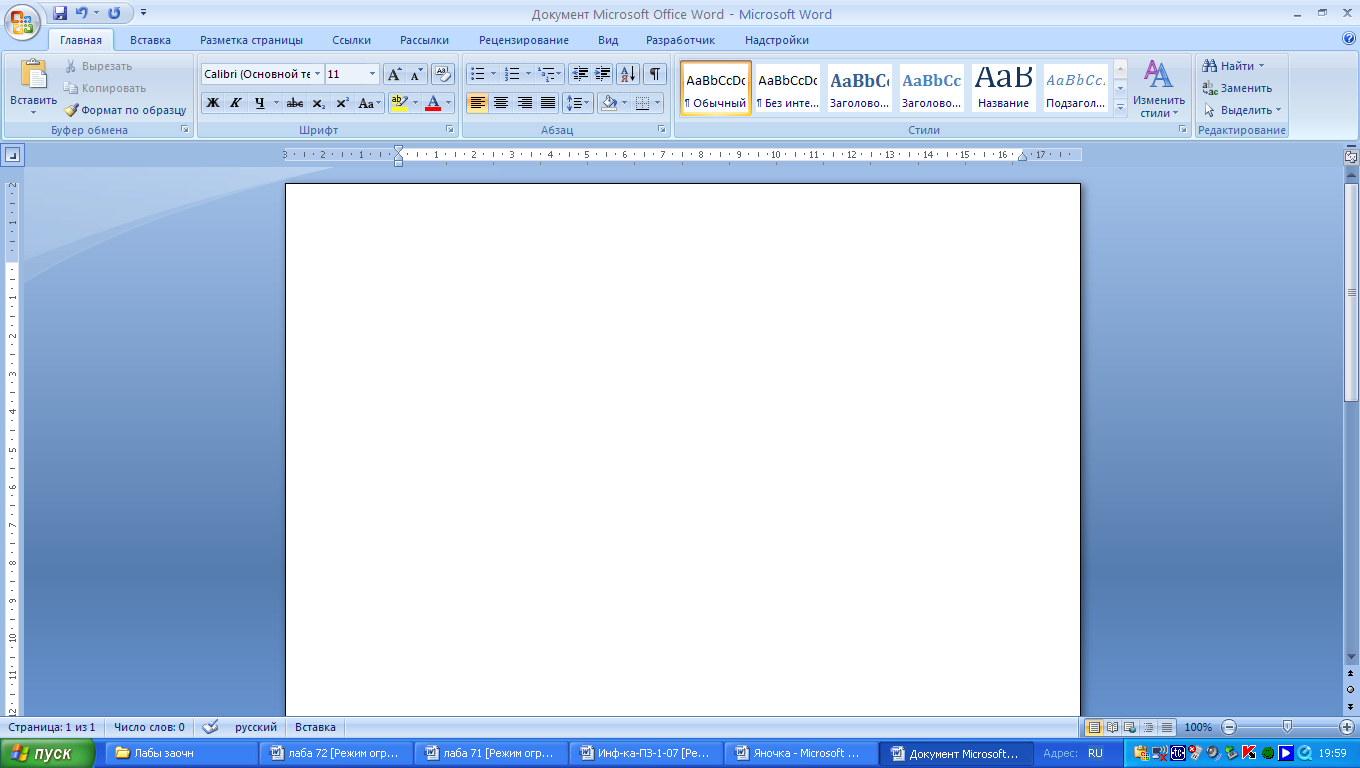
Task: Click Найти find button
Action: click(x=1235, y=66)
